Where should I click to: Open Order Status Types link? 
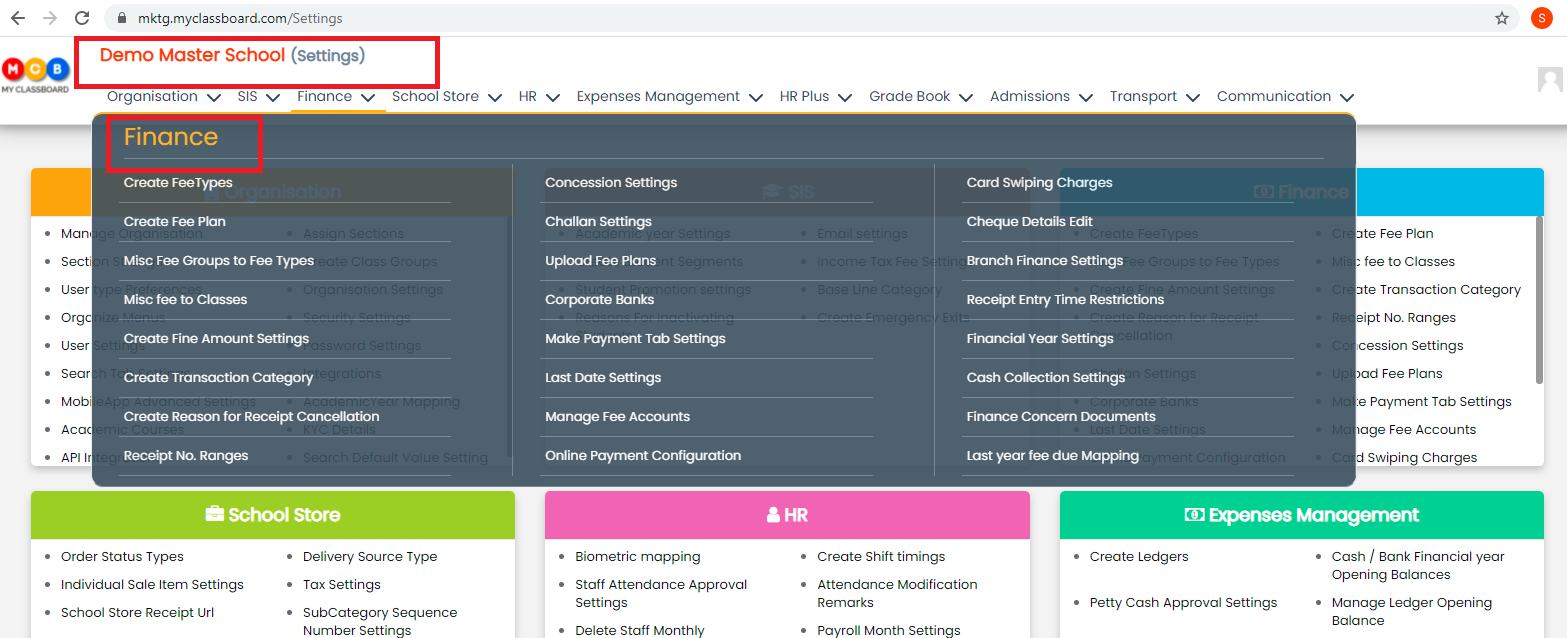click(x=122, y=557)
